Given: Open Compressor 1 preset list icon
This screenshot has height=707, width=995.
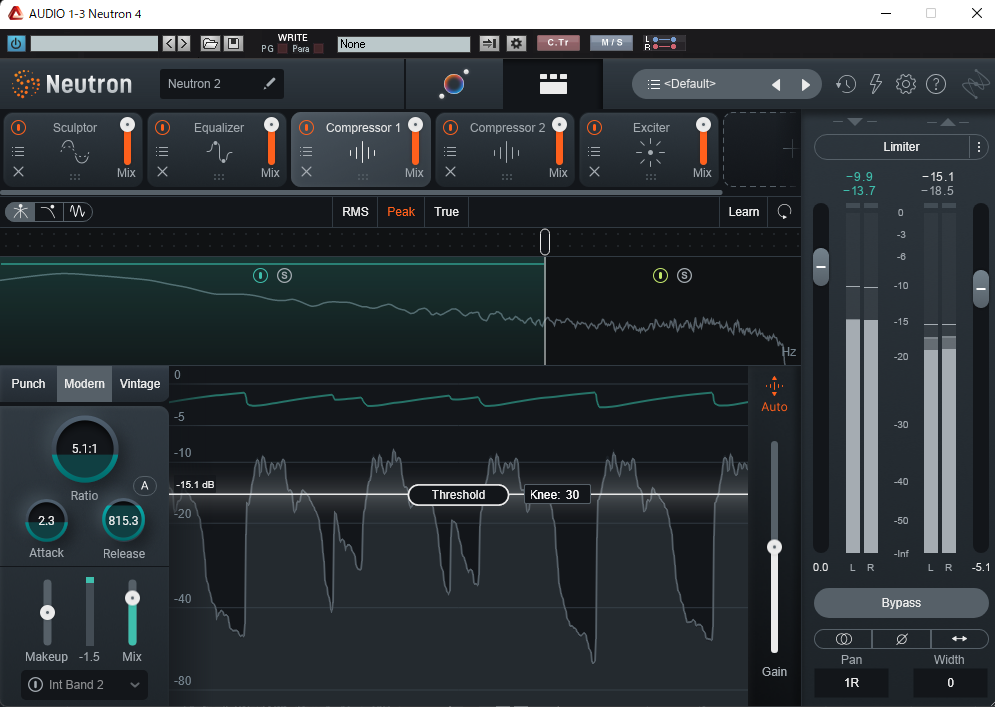Looking at the screenshot, I should pos(306,151).
